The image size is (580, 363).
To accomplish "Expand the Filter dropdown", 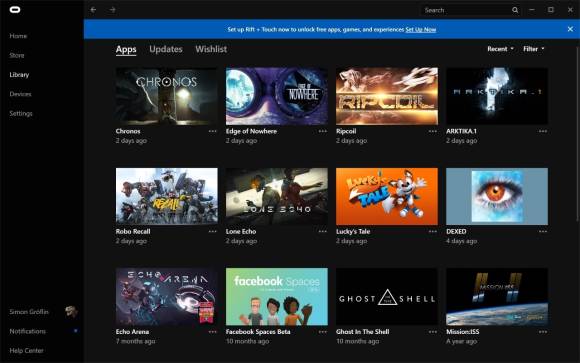I will click(x=533, y=49).
